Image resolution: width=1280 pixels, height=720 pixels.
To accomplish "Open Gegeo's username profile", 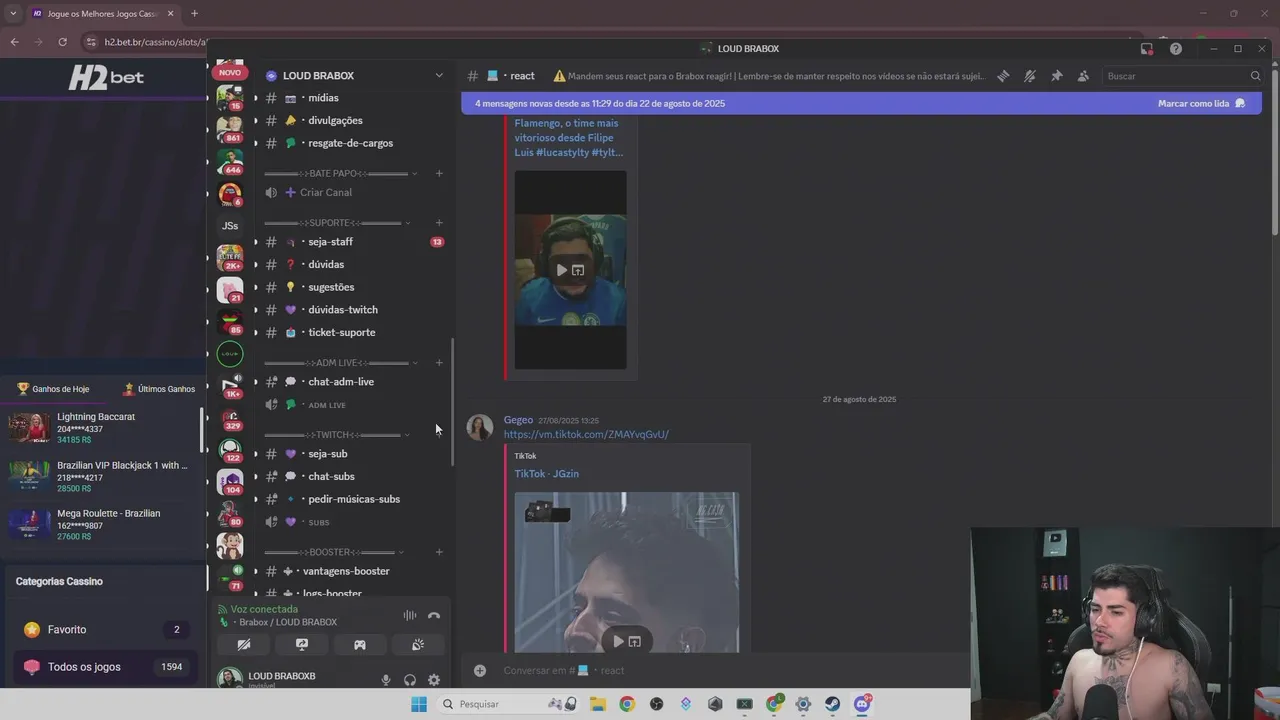I will click(x=518, y=420).
